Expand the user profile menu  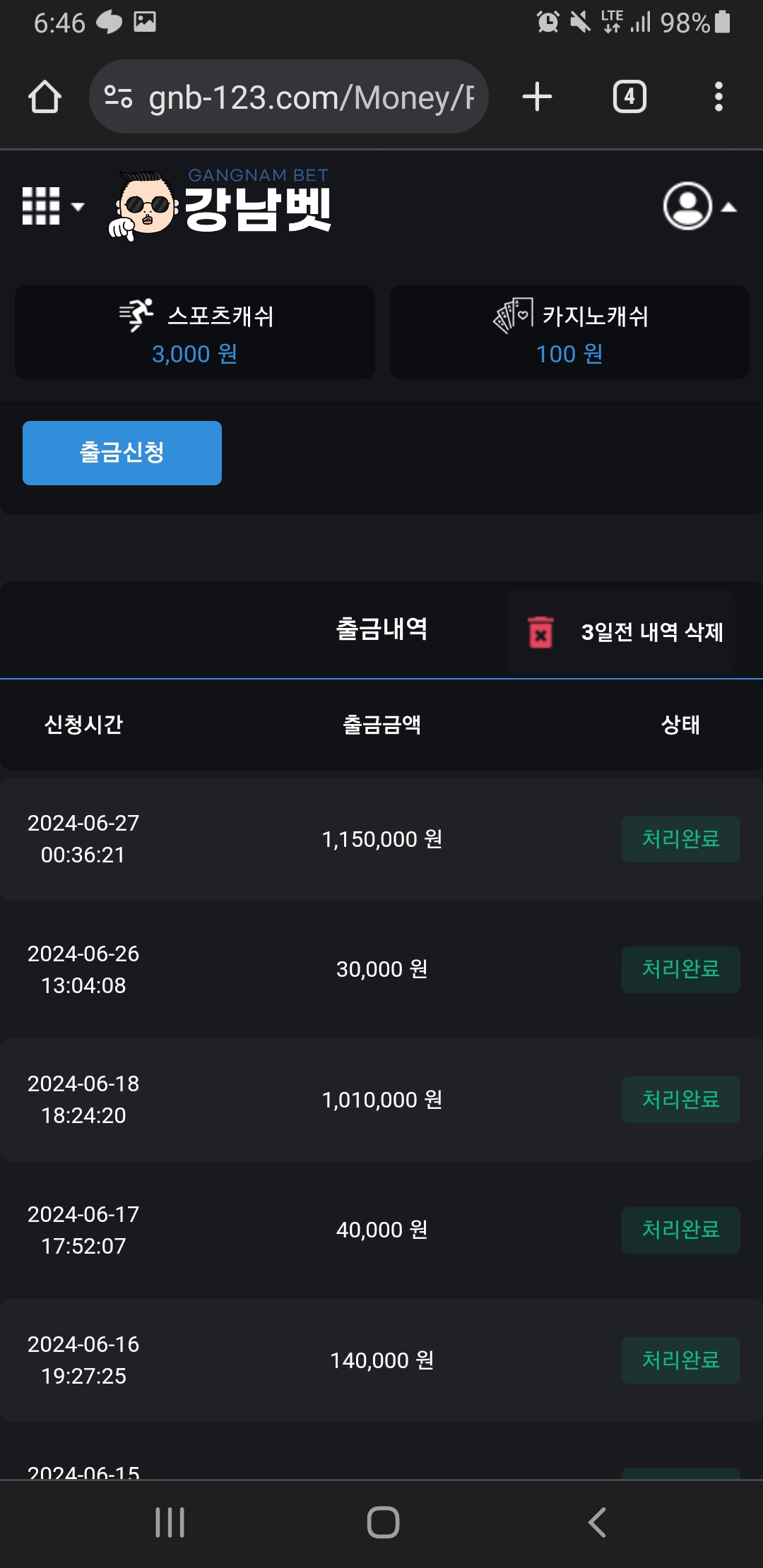point(698,206)
